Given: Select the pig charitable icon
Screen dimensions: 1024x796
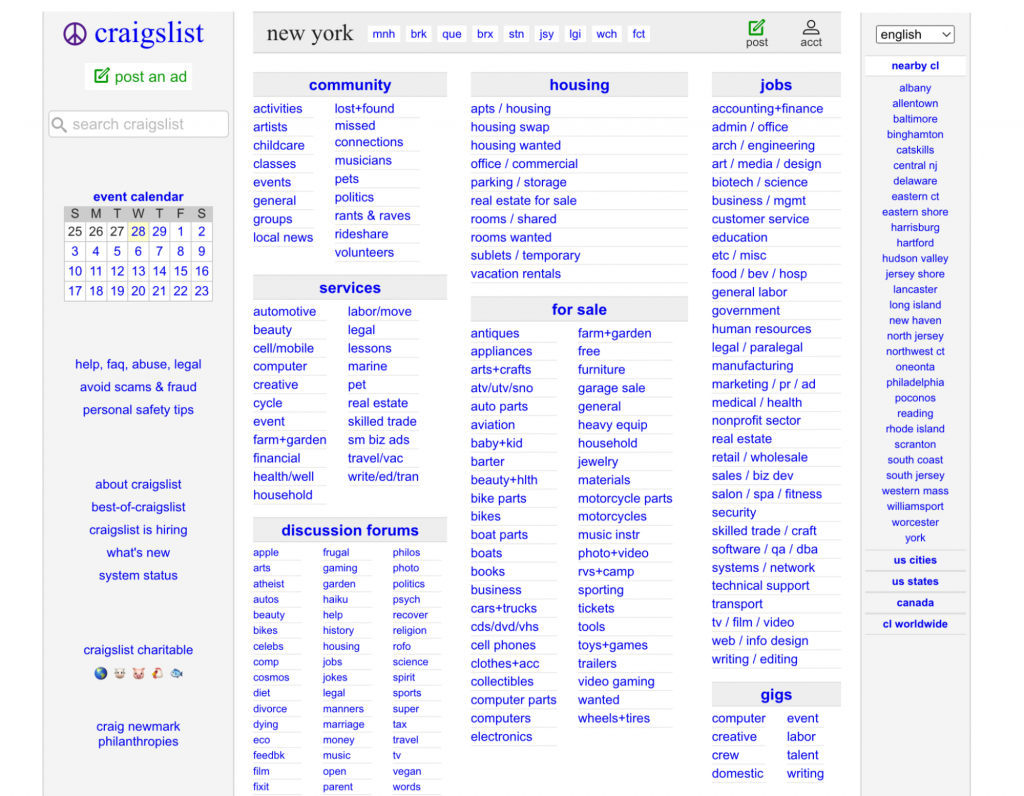Looking at the screenshot, I should [x=138, y=673].
